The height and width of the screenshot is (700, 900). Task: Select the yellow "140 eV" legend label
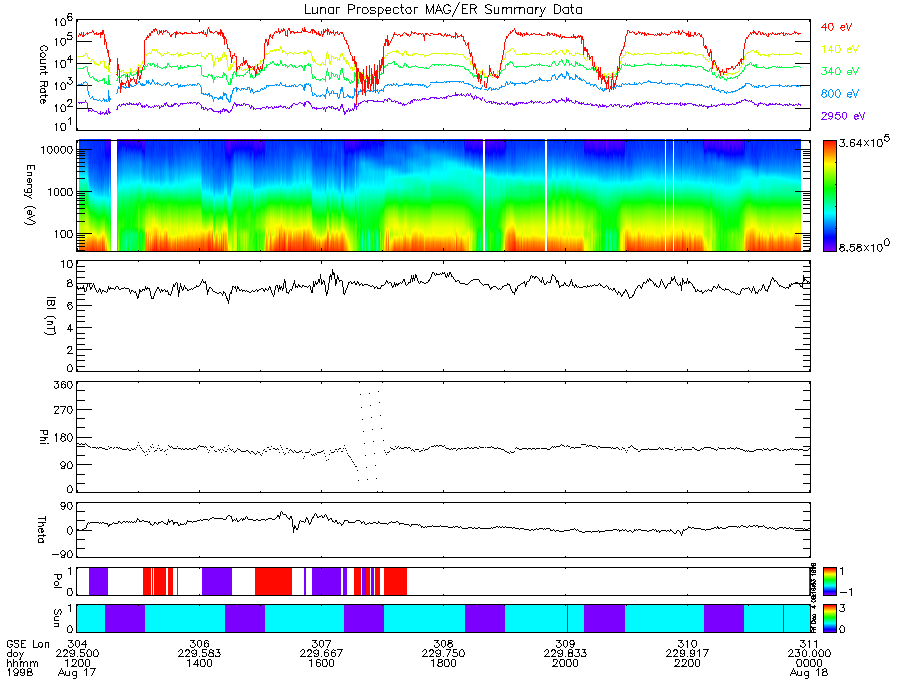tap(839, 49)
